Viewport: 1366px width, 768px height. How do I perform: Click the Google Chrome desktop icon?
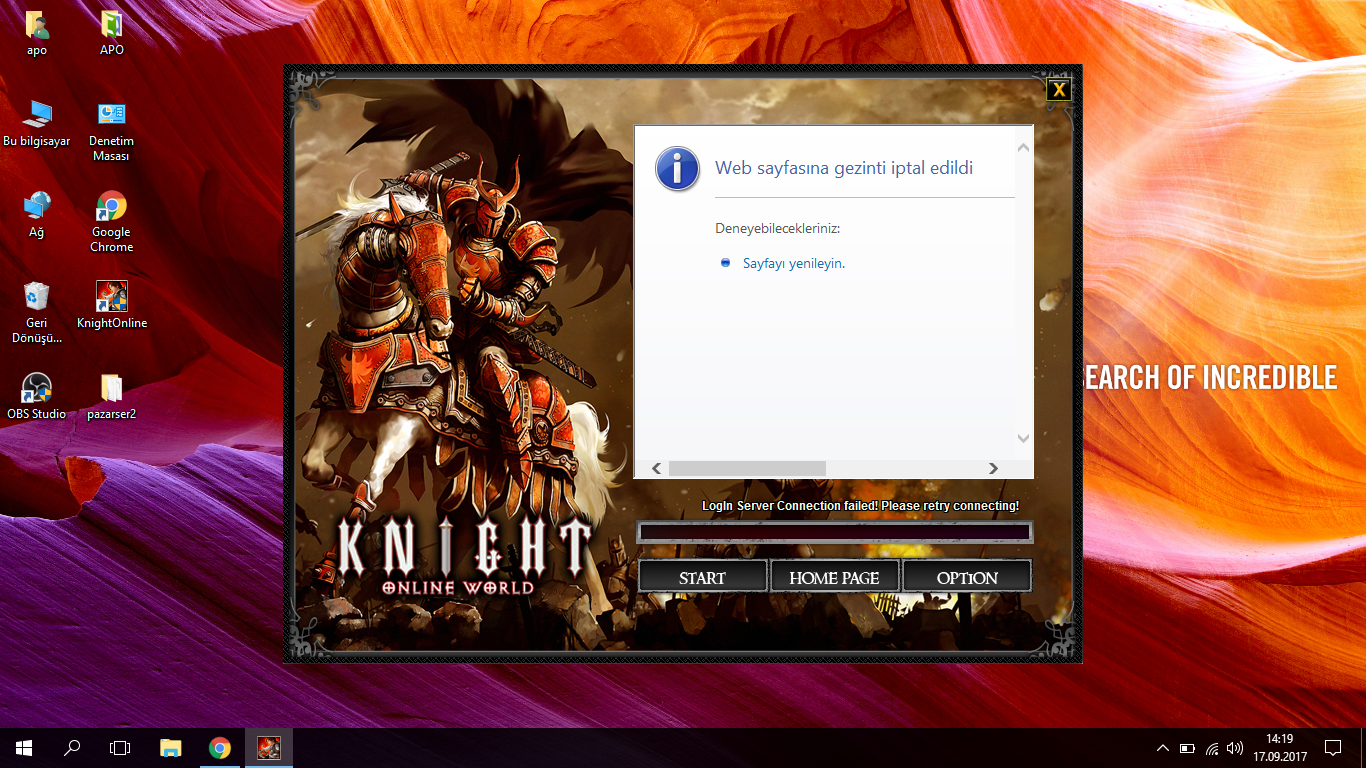click(112, 221)
